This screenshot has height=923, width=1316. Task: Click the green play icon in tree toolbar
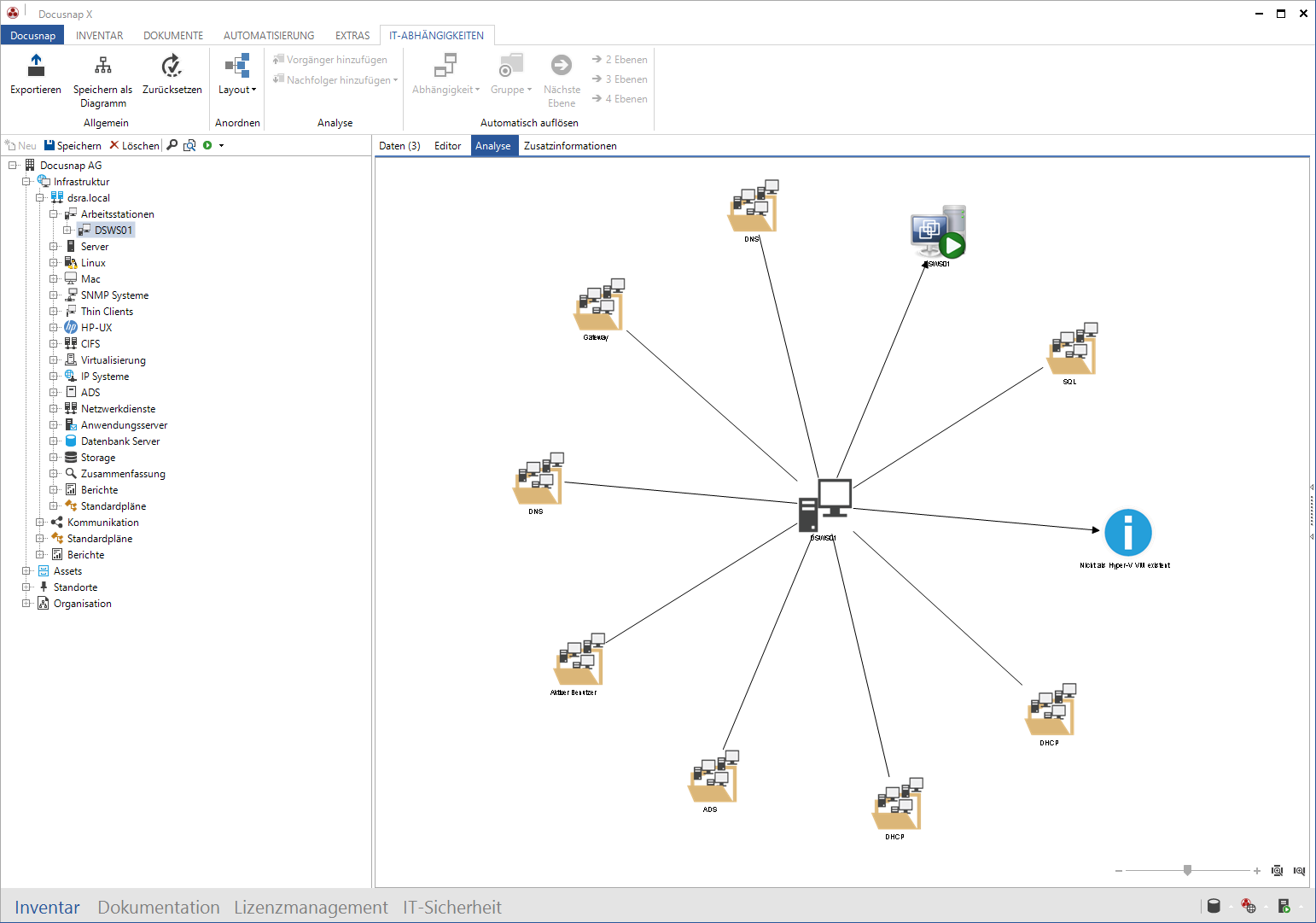207,145
